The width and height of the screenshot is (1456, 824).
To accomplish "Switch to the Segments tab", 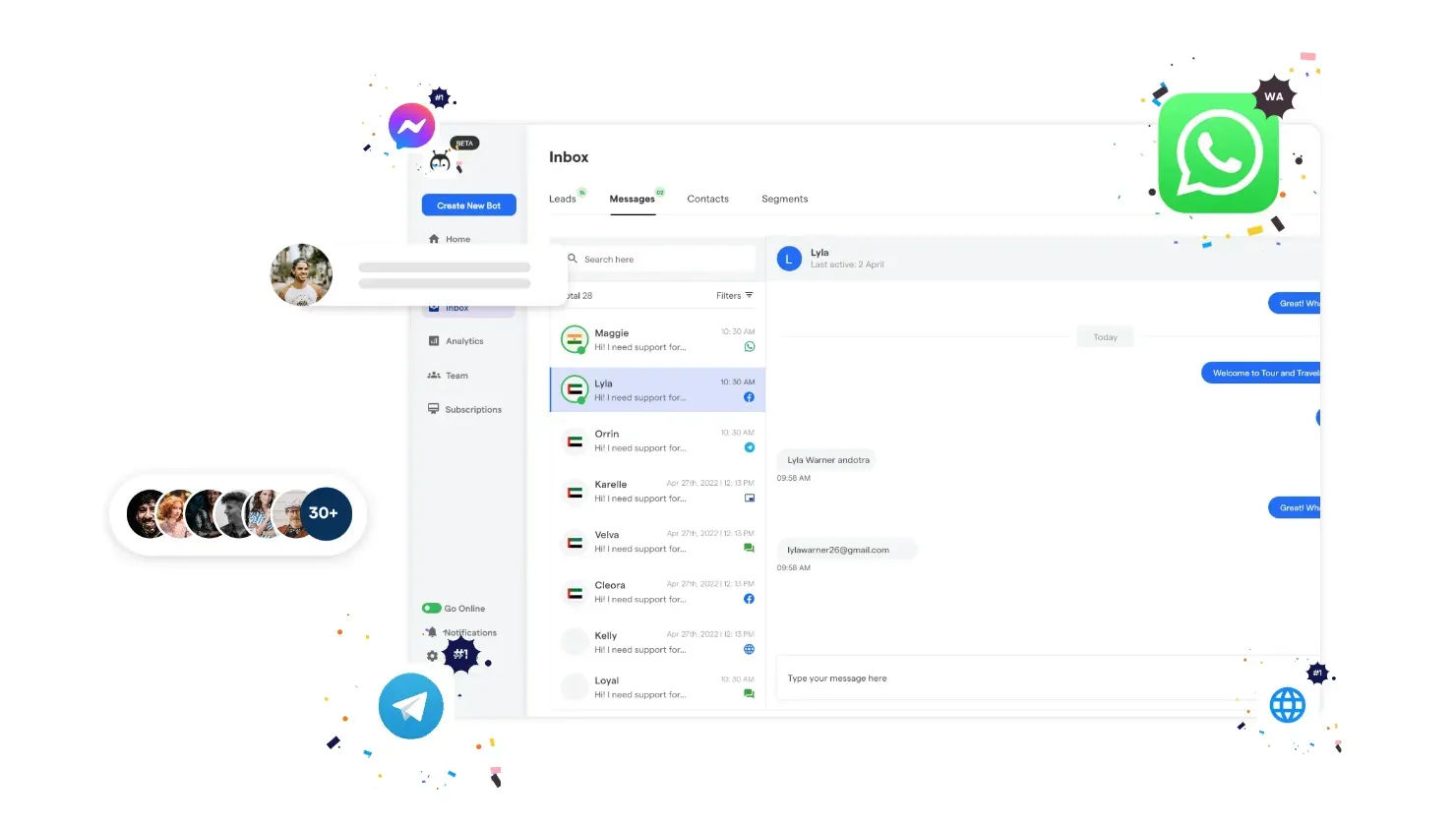I will point(784,199).
